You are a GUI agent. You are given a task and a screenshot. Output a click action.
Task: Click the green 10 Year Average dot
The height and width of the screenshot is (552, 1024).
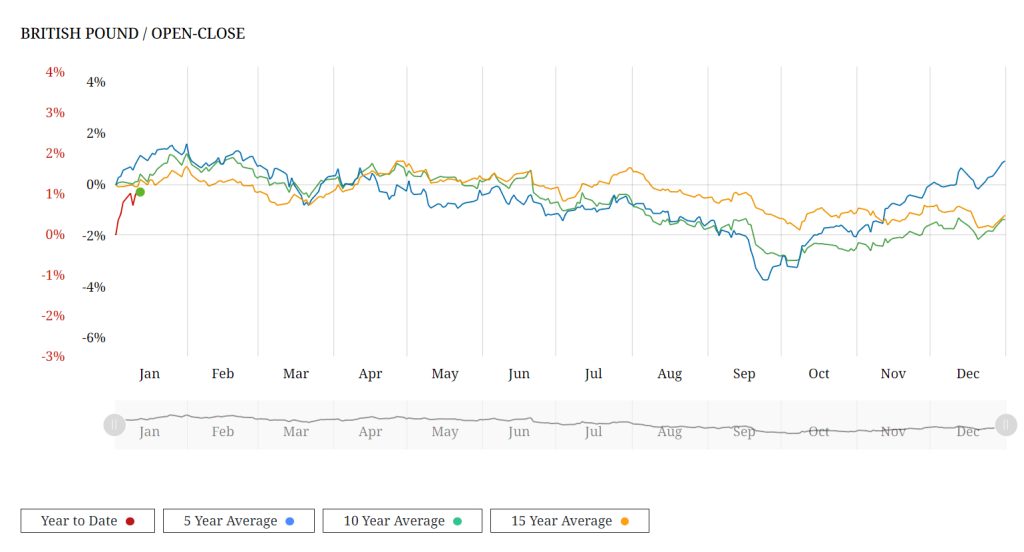457,521
